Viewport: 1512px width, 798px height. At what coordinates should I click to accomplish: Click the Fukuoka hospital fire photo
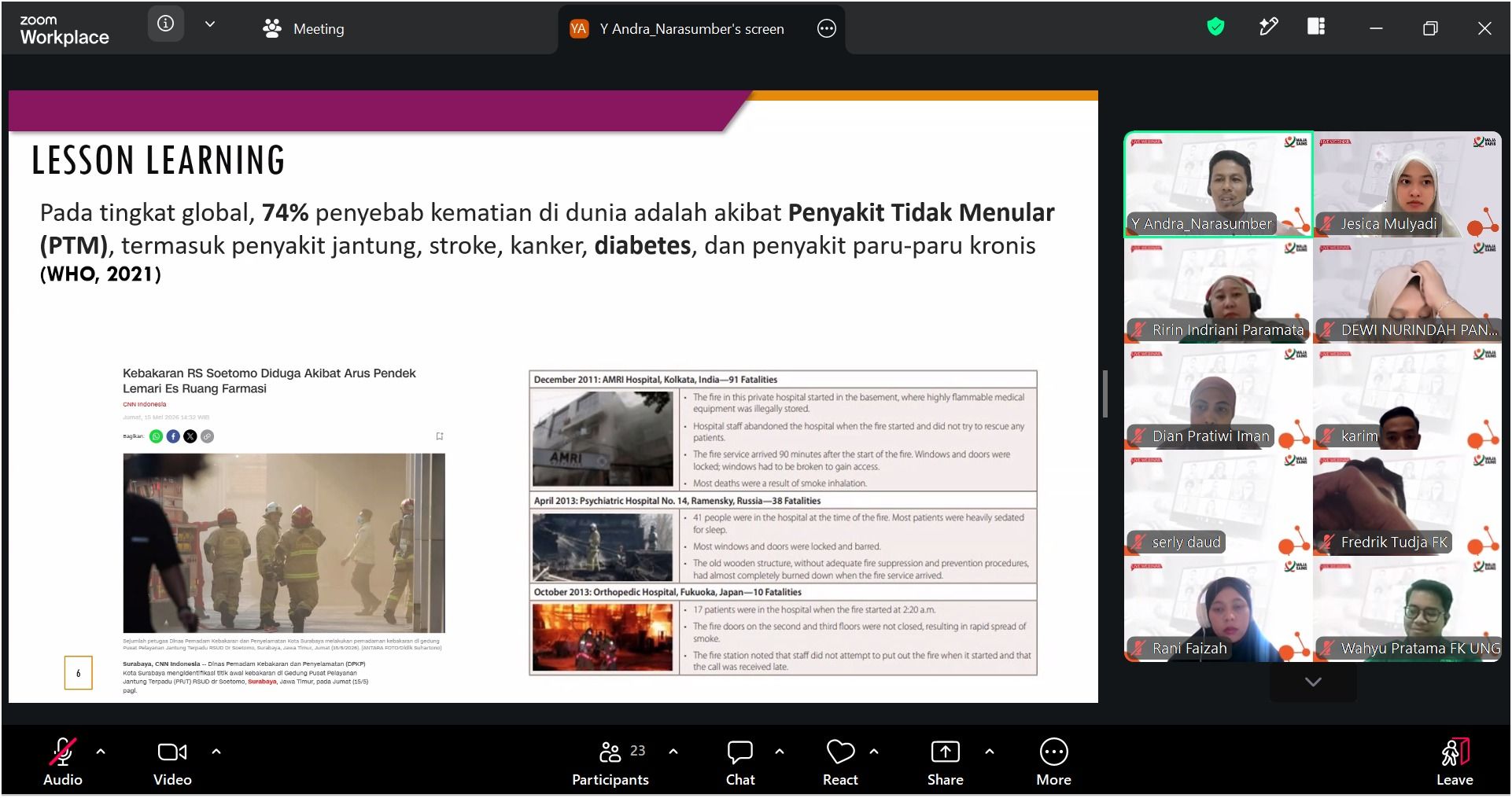point(603,637)
